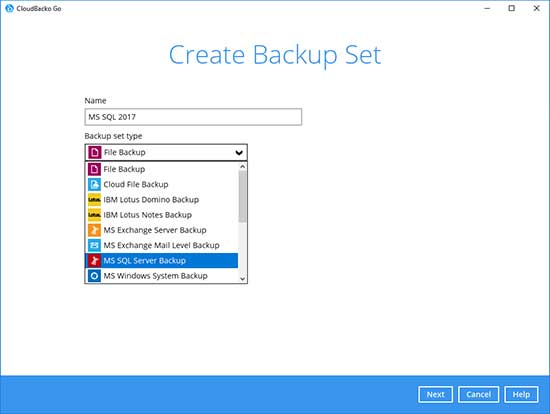
Task: Choose Cloud File Backup option
Action: pos(162,185)
